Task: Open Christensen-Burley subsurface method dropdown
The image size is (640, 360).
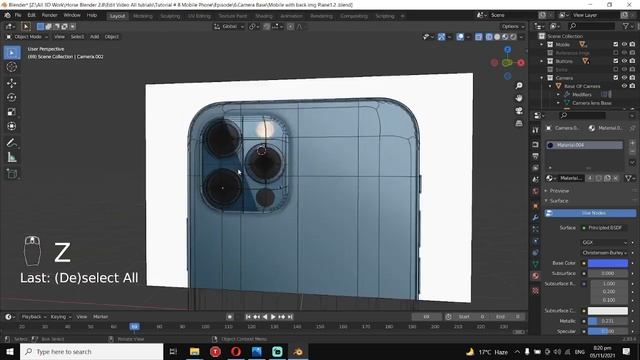Action: (604, 253)
